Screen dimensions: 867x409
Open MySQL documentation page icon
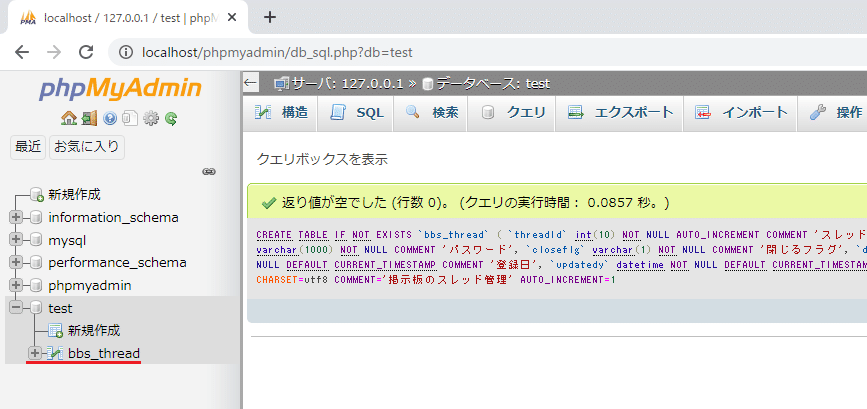pyautogui.click(x=129, y=118)
